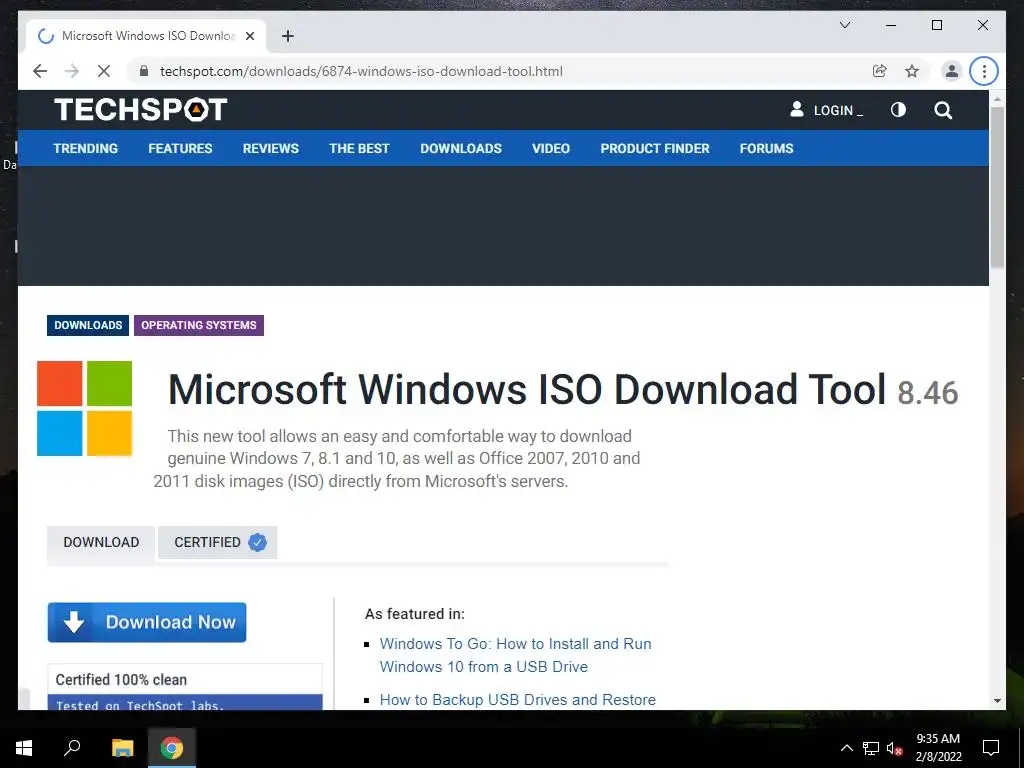Open the TRENDING menu
This screenshot has height=768, width=1024.
pos(86,148)
